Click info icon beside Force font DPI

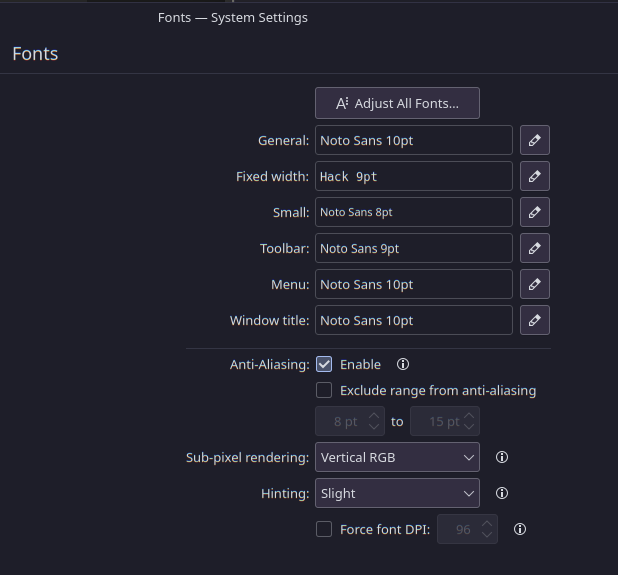tap(520, 529)
